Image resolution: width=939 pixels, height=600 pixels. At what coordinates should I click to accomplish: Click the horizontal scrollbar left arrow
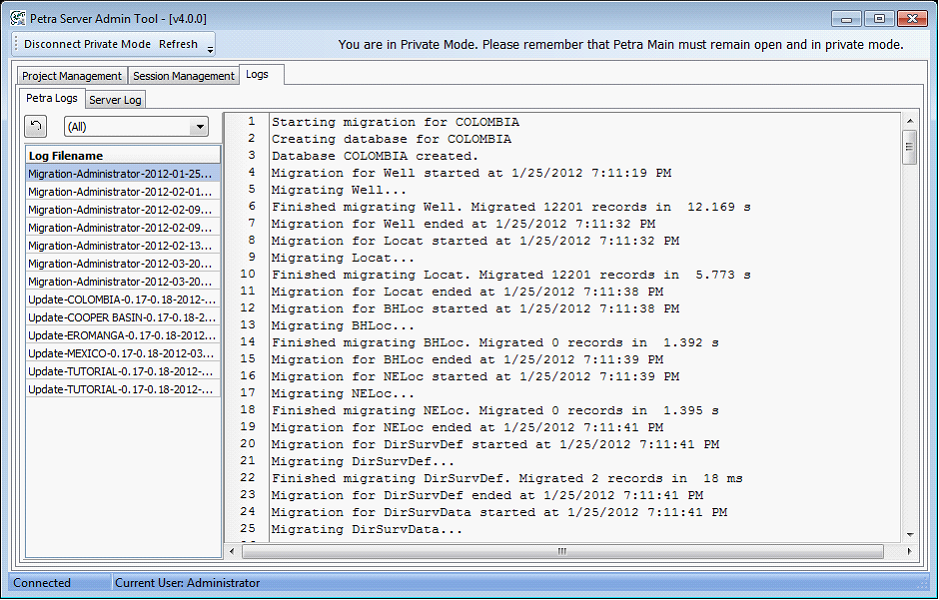[232, 551]
